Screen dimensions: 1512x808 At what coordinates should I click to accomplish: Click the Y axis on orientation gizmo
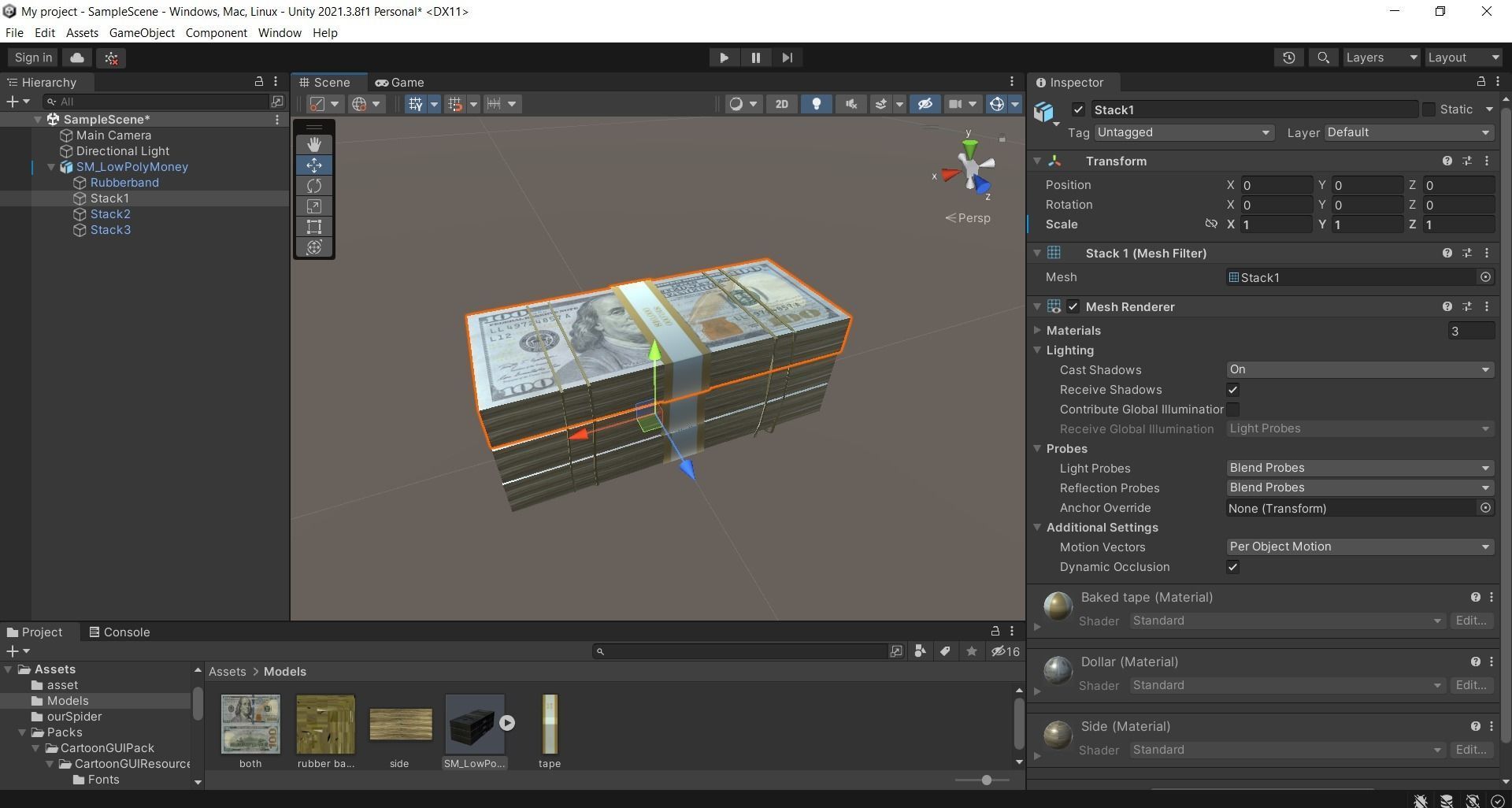[969, 146]
